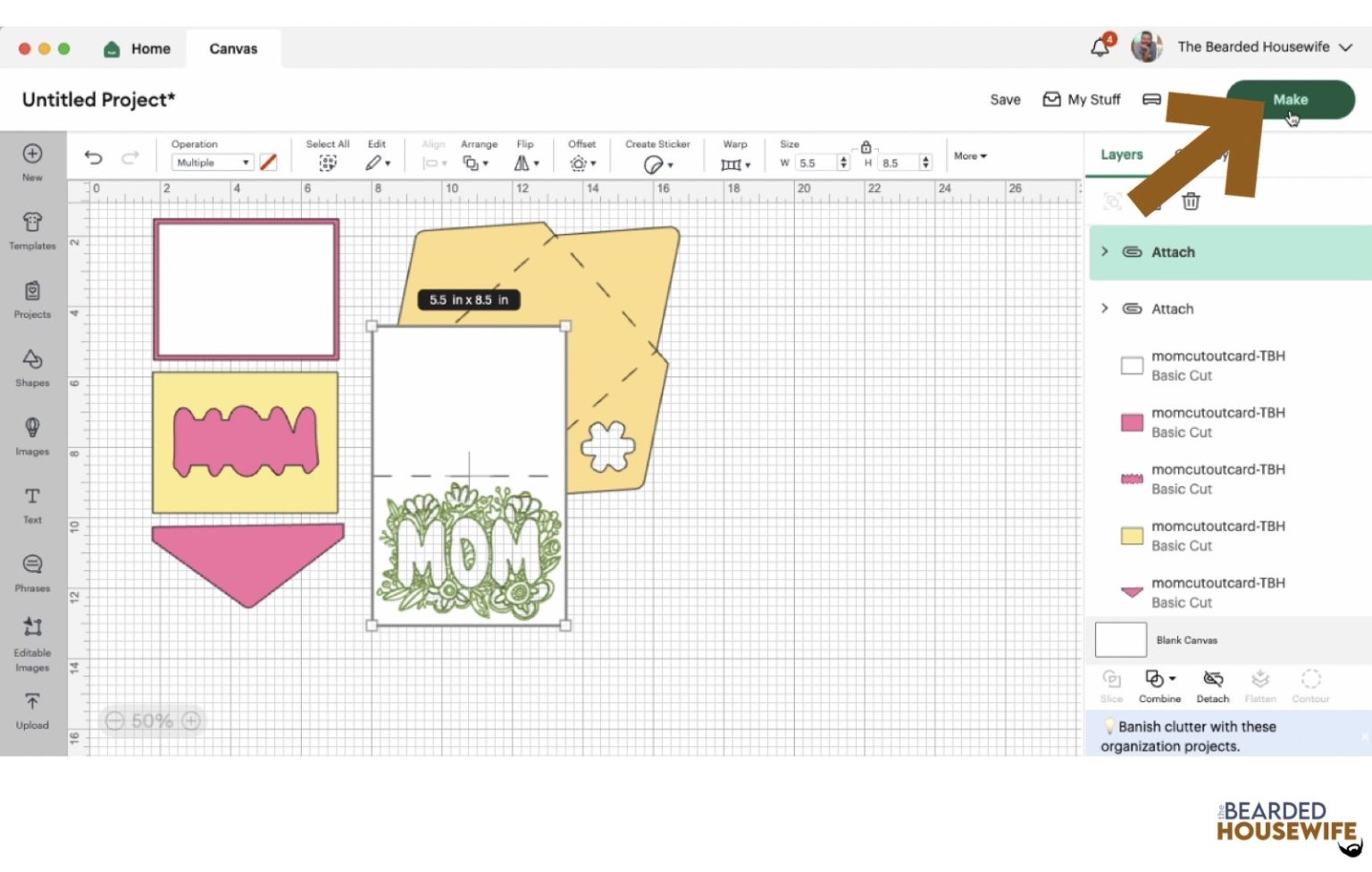Screen dimensions: 1372x872
Task: Open the Templates panel
Action: pyautogui.click(x=32, y=231)
